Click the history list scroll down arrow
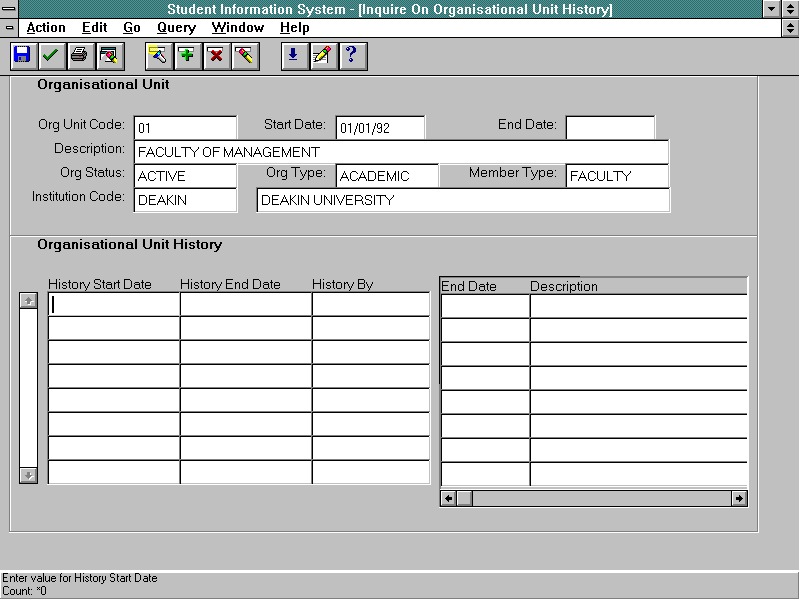This screenshot has height=599, width=799. click(29, 475)
